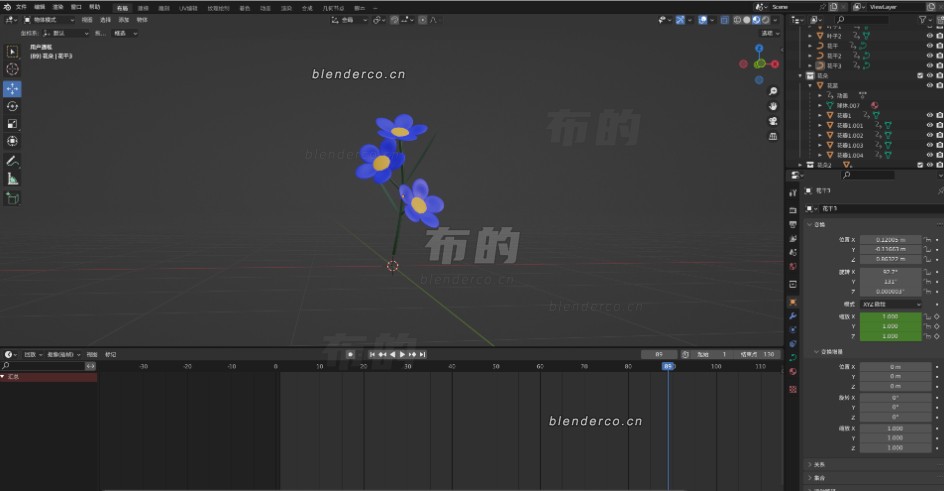Click the Play animation button

pos(402,354)
